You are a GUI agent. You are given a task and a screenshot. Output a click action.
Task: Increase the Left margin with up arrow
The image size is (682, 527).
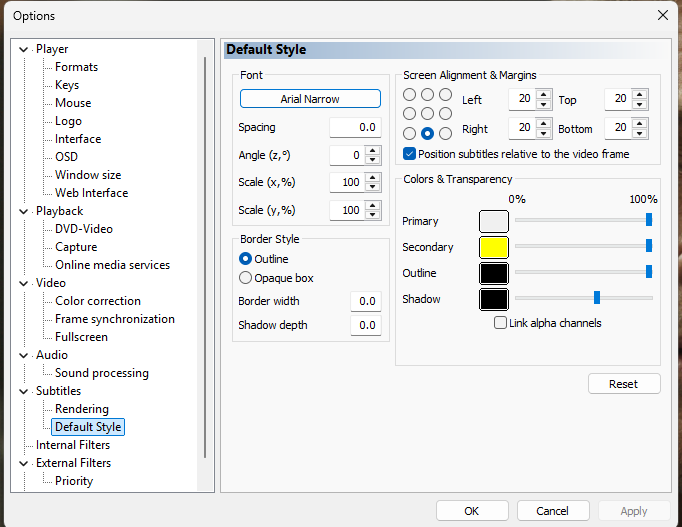point(544,95)
